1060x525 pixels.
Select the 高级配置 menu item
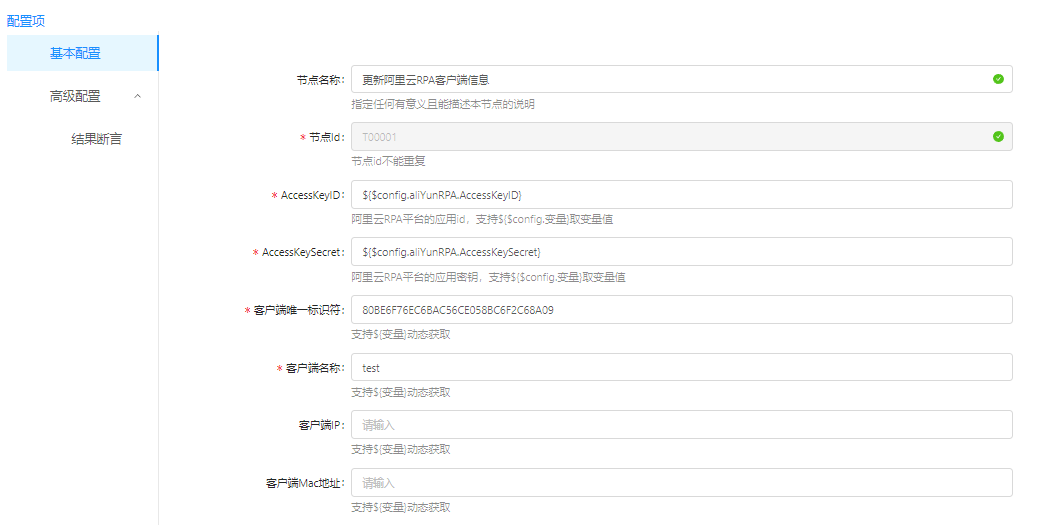[76, 96]
